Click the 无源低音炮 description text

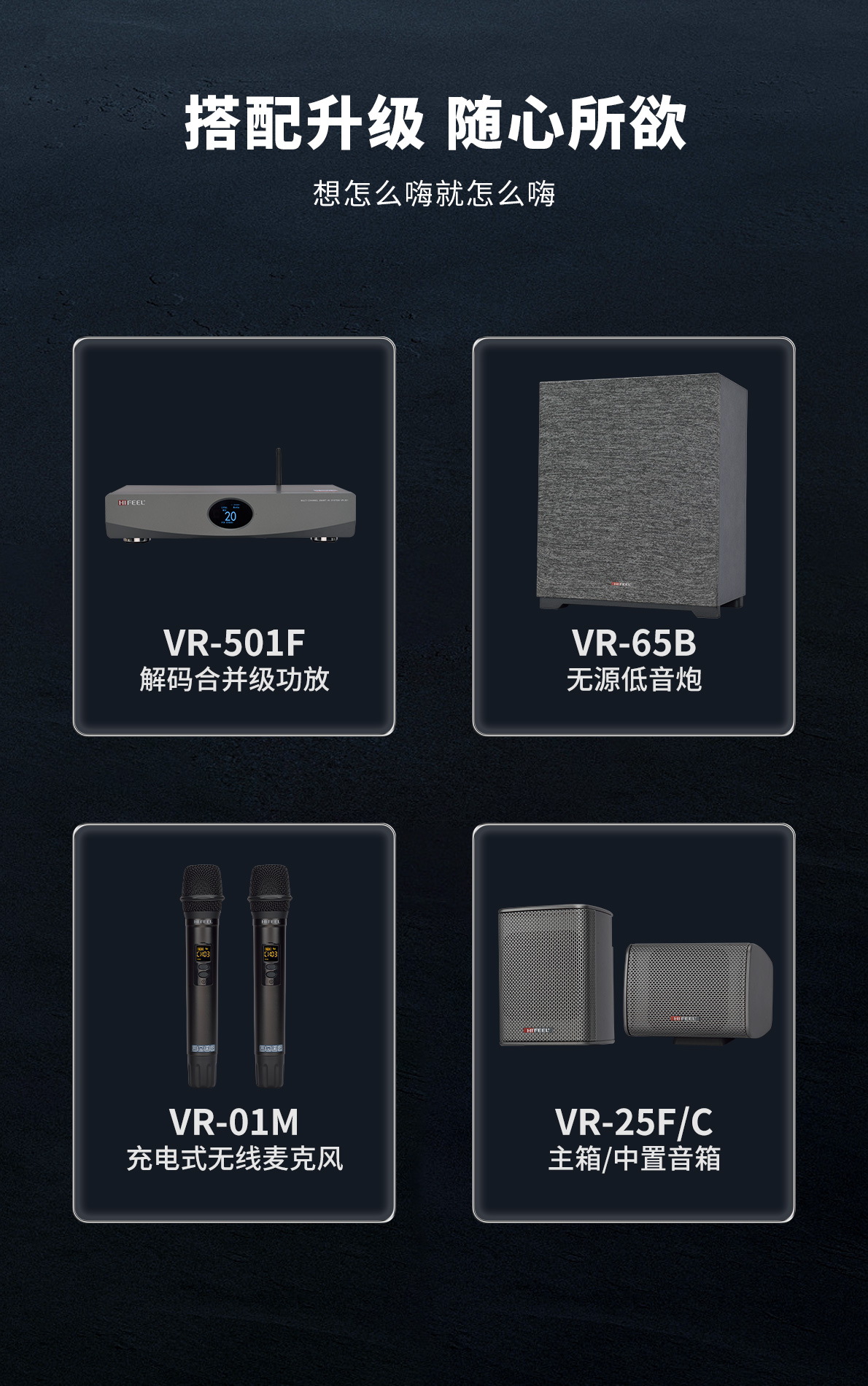coord(634,679)
